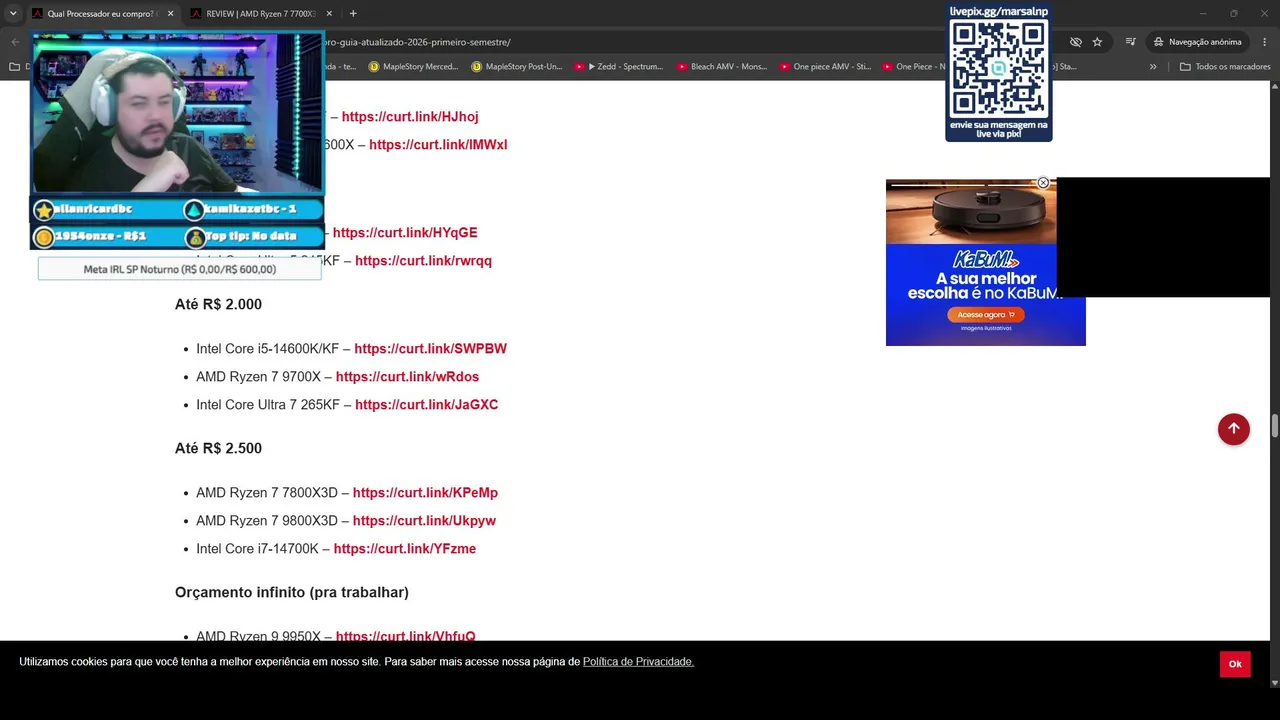The image size is (1280, 720).
Task: Click the star icon beside allanricardbc
Action: tap(44, 210)
